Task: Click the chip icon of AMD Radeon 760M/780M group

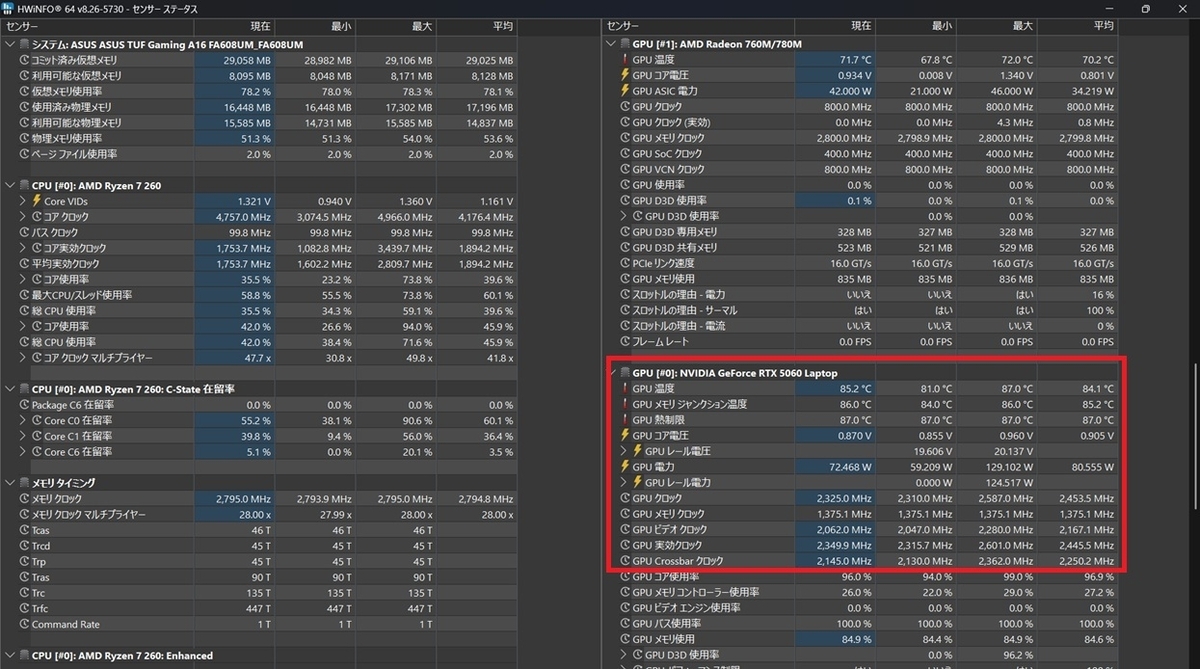Action: tap(624, 44)
